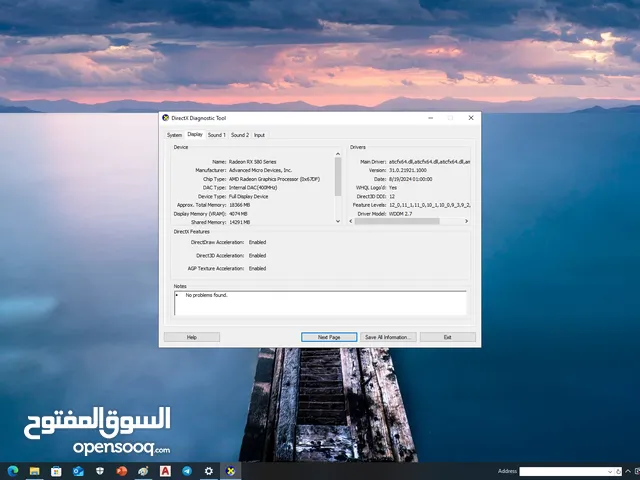Screen dimensions: 640x480
Task: Click the '4074 MB' VRAM value
Action: click(x=238, y=214)
